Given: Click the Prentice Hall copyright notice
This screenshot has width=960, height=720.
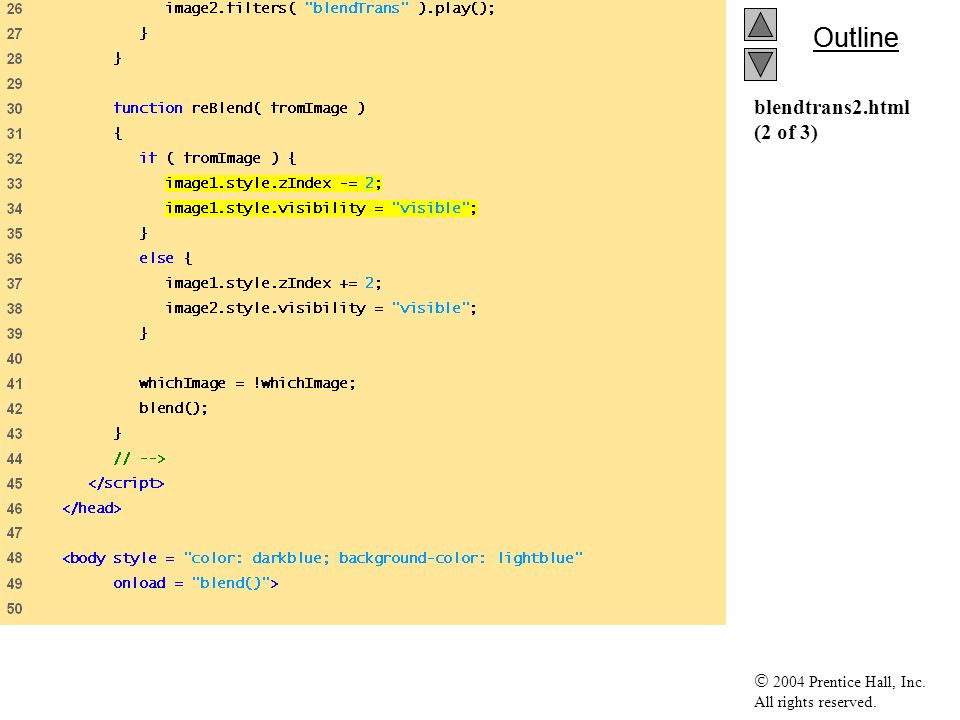Looking at the screenshot, I should [839, 682].
